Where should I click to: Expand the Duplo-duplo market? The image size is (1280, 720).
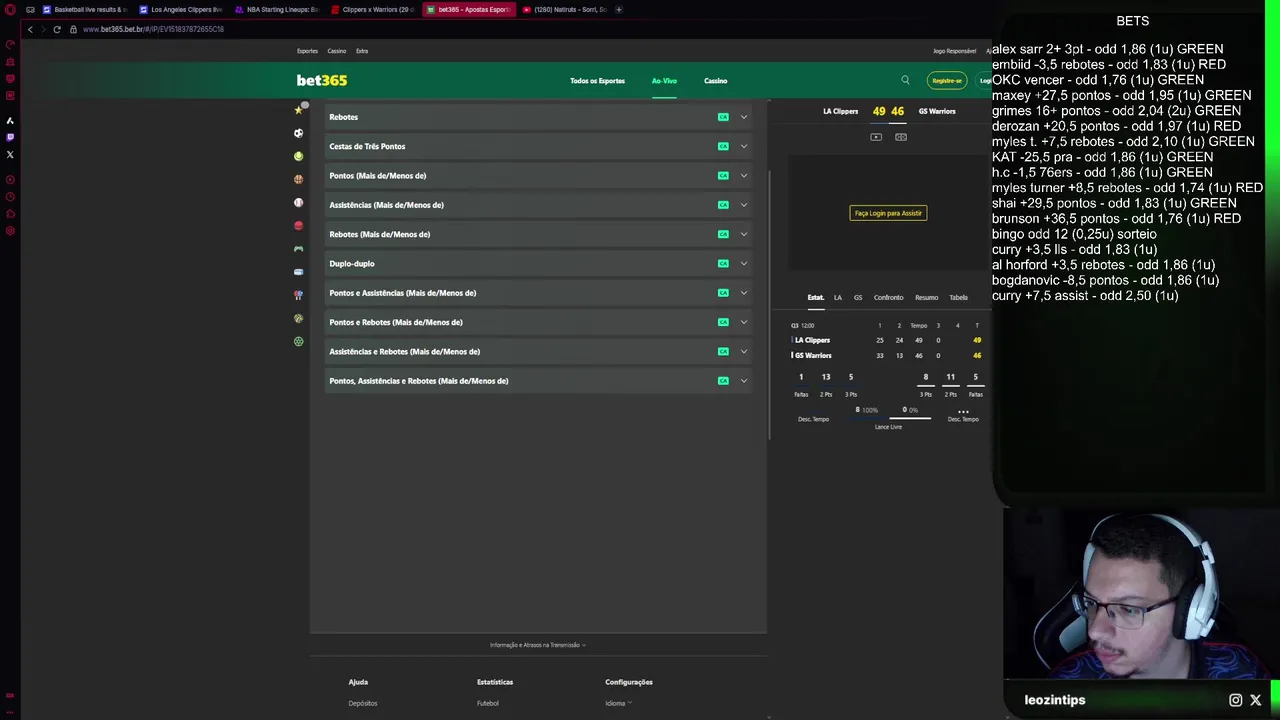(538, 263)
